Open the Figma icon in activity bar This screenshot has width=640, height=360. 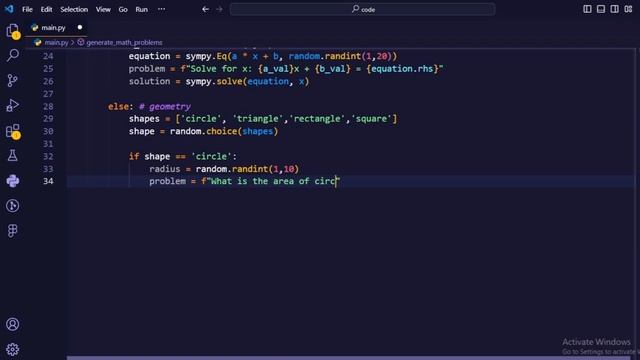tap(13, 231)
